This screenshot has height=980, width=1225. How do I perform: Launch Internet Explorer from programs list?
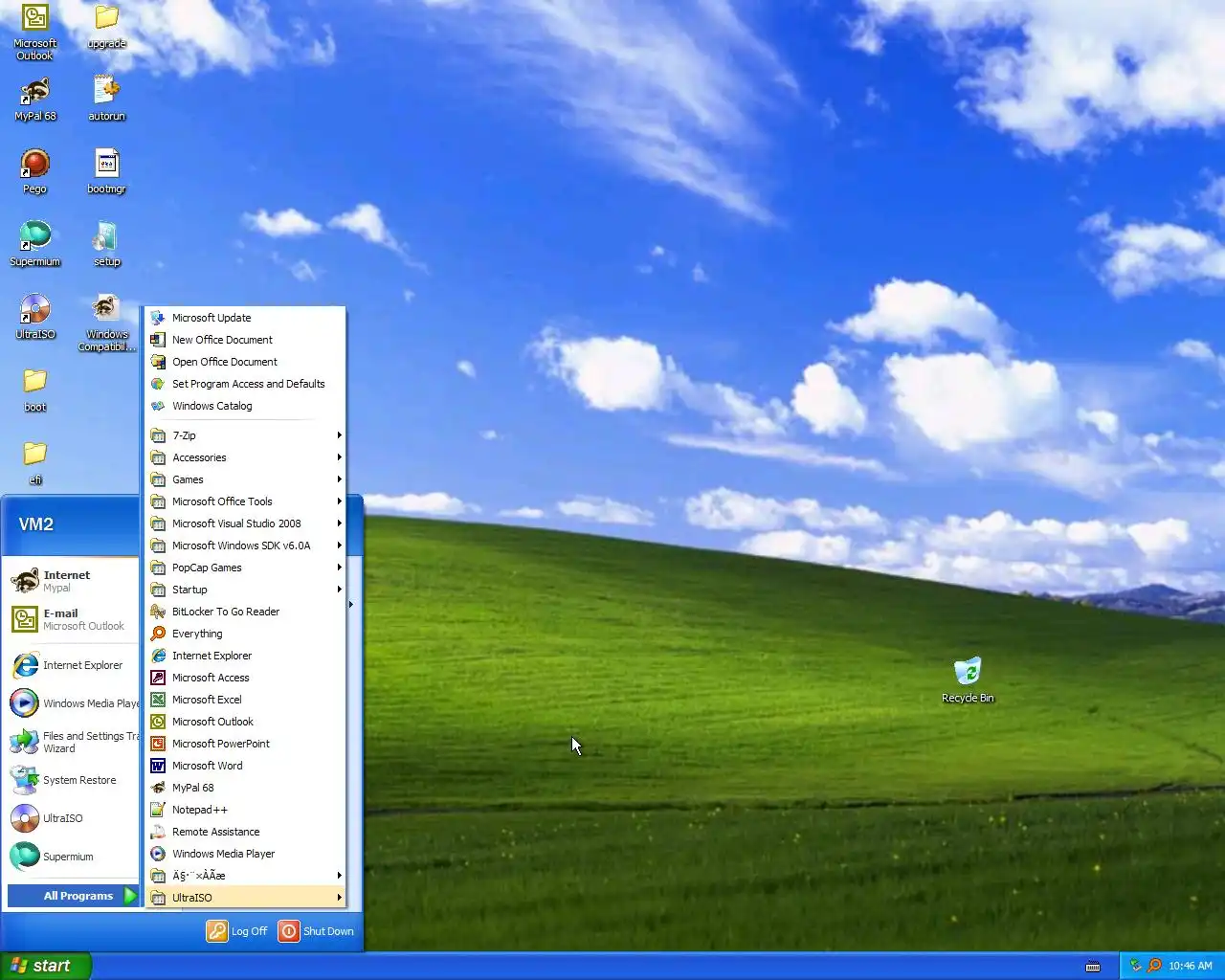pos(245,656)
